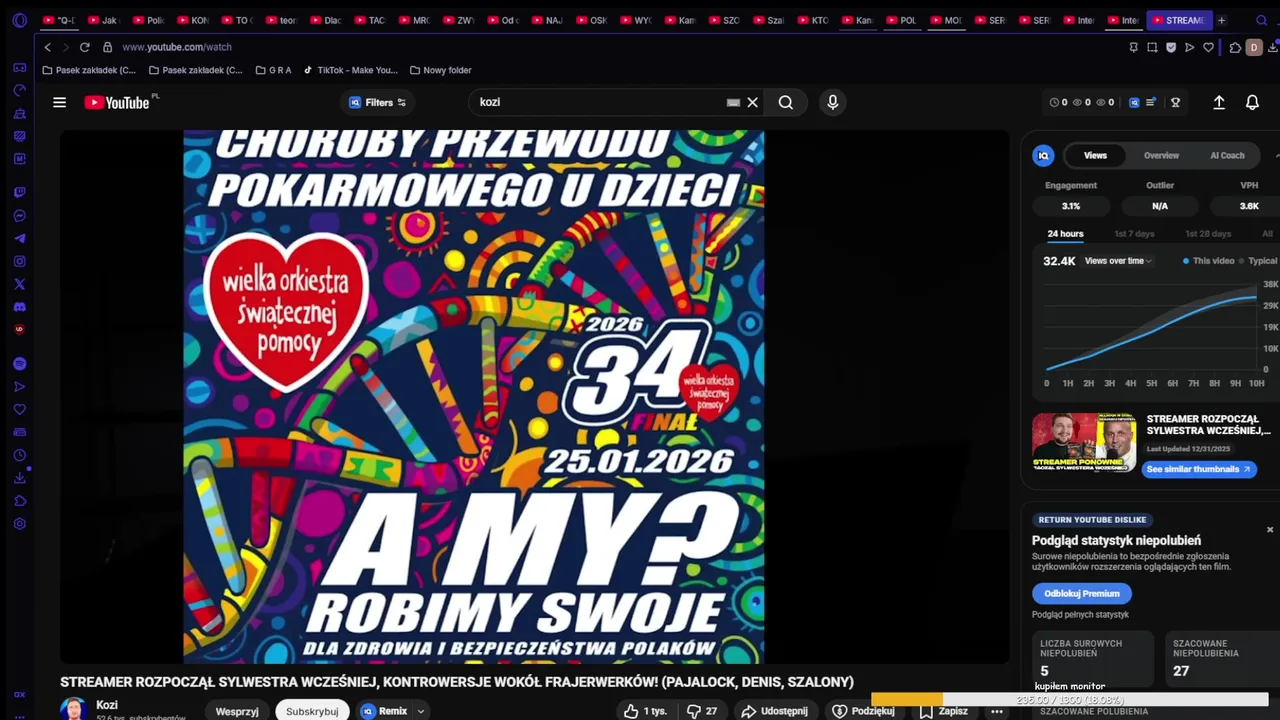Open the History clock icon in sidebar
This screenshot has height=720, width=1280.
click(19, 455)
